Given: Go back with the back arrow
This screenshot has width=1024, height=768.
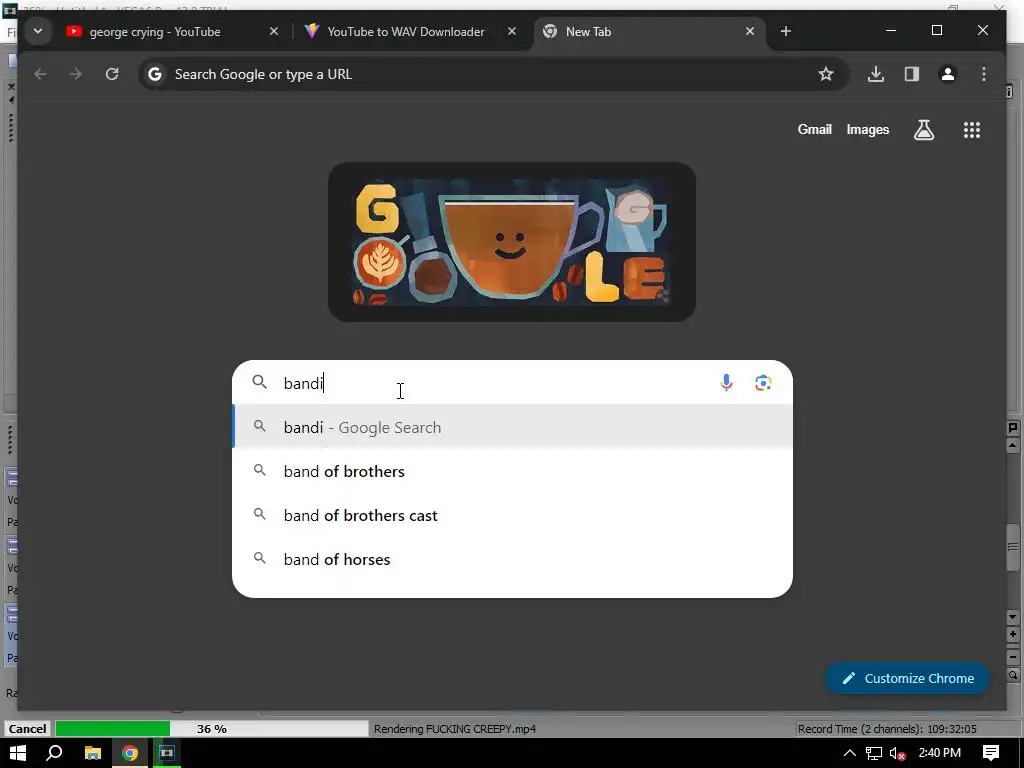Looking at the screenshot, I should tap(40, 74).
